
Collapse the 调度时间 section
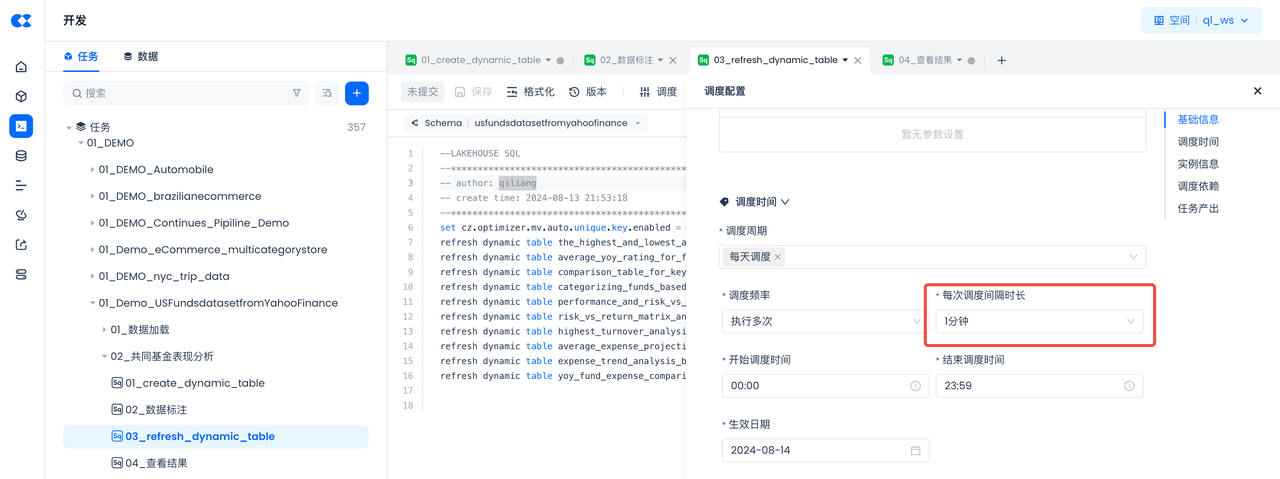pos(785,202)
